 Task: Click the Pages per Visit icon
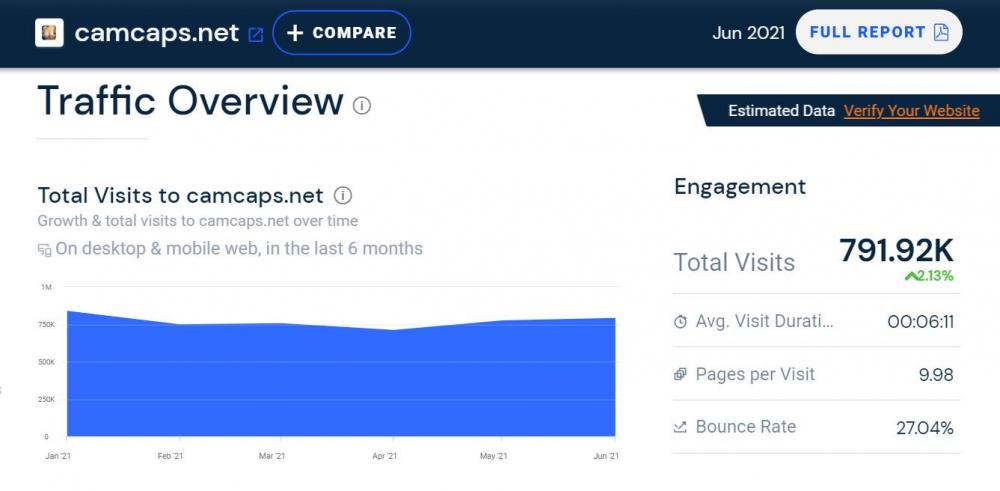click(x=680, y=375)
